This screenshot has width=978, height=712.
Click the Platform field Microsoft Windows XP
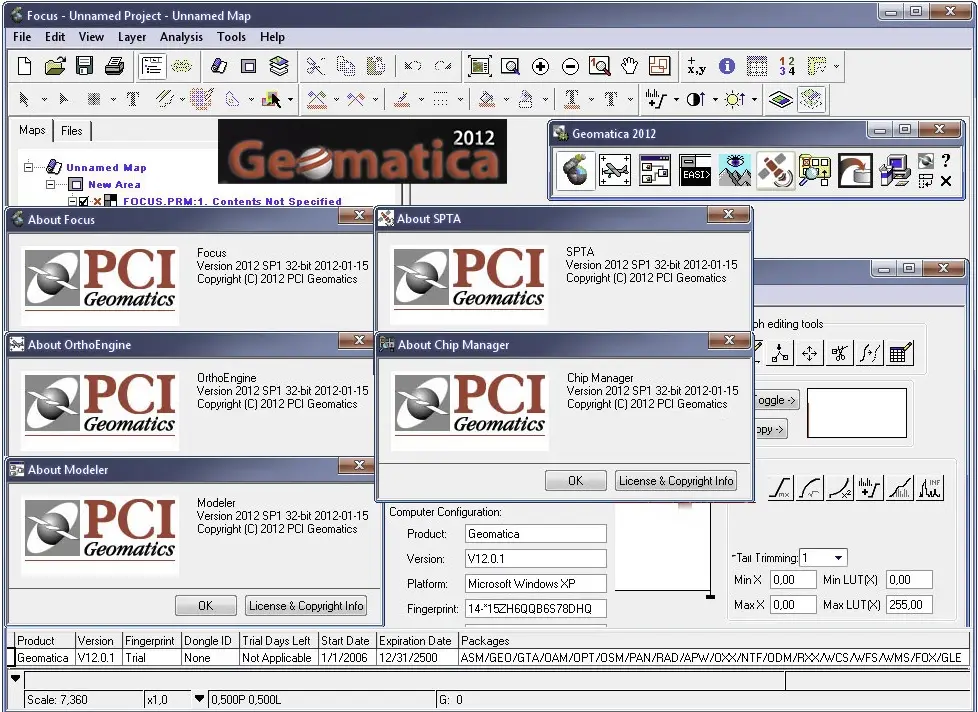[536, 584]
